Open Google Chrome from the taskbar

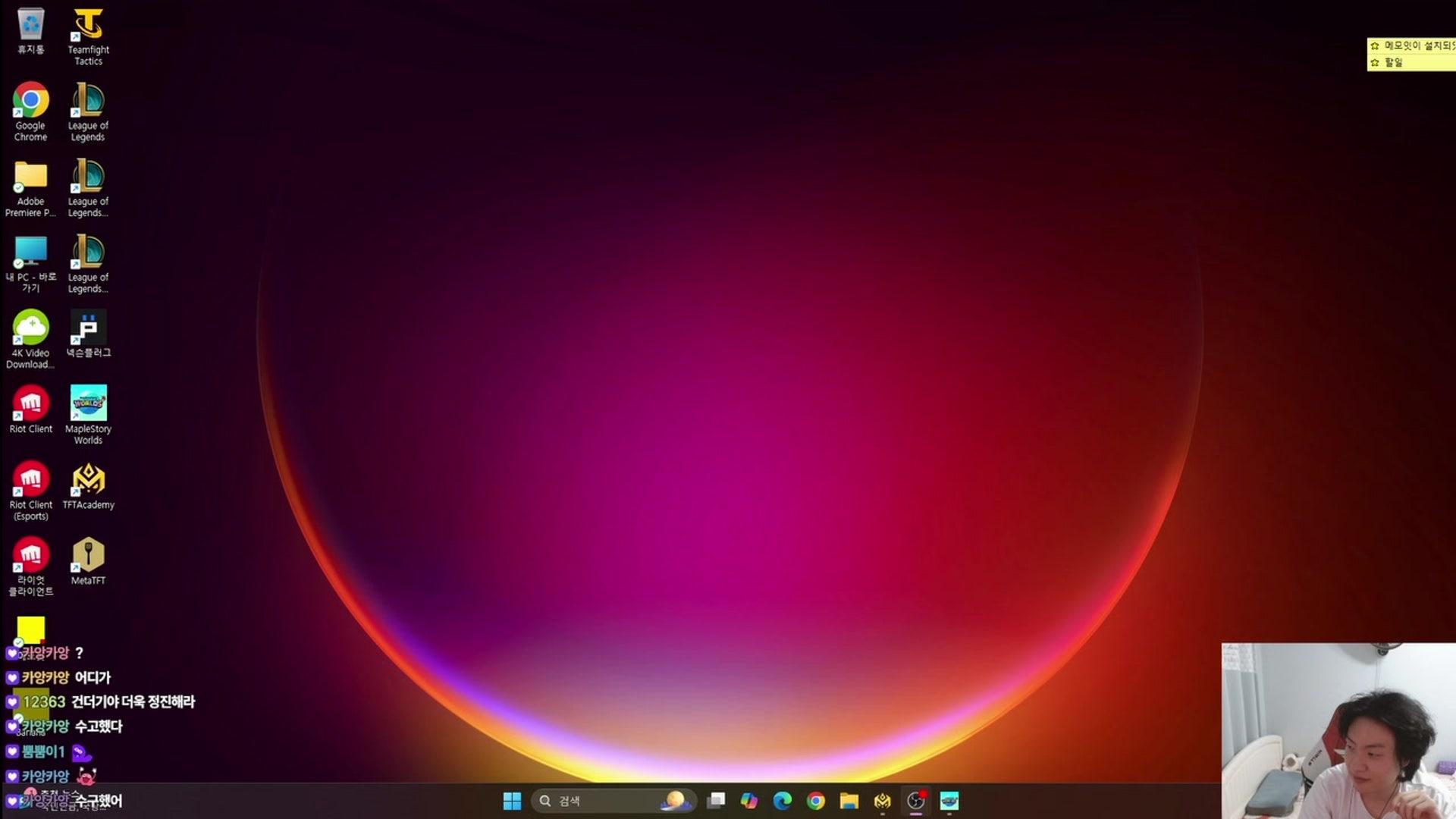tap(816, 801)
